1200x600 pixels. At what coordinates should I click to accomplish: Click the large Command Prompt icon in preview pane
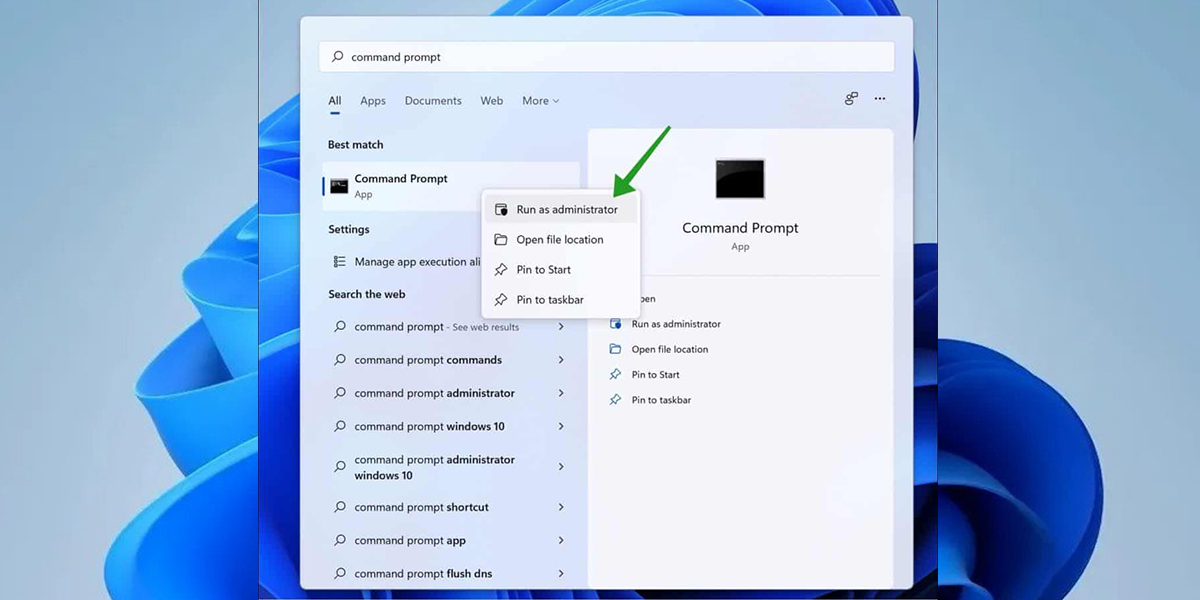tap(740, 179)
